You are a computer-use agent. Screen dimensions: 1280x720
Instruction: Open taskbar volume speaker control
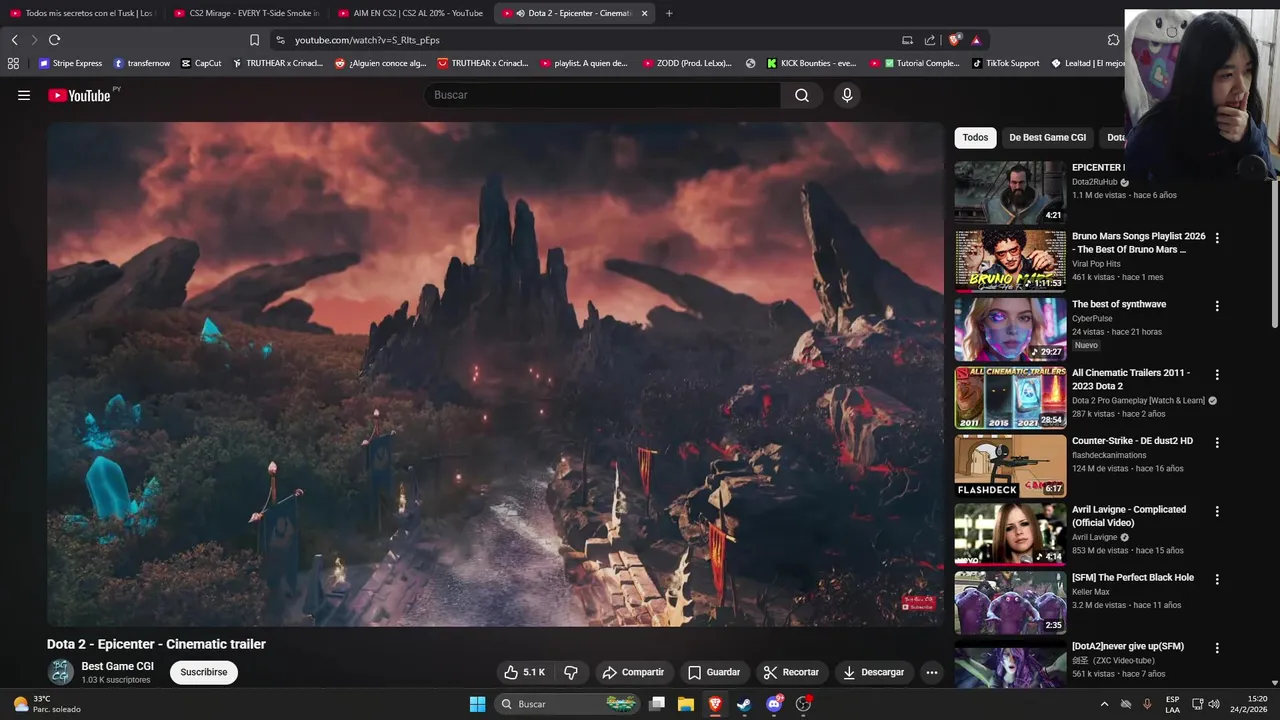[1214, 704]
